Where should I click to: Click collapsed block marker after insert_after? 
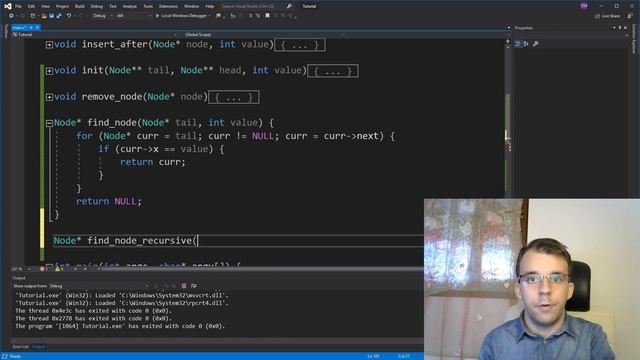[x=300, y=45]
